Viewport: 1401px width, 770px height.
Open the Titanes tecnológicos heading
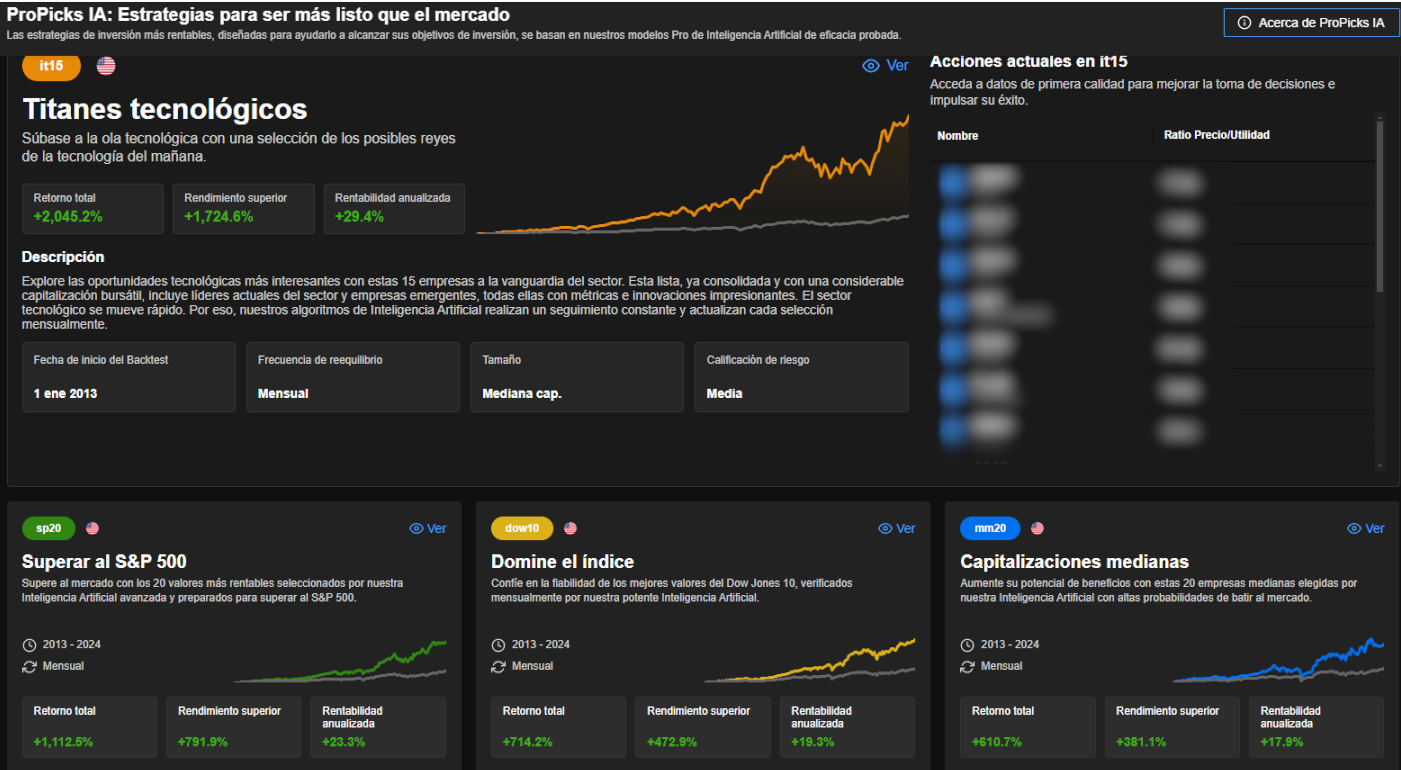point(165,109)
